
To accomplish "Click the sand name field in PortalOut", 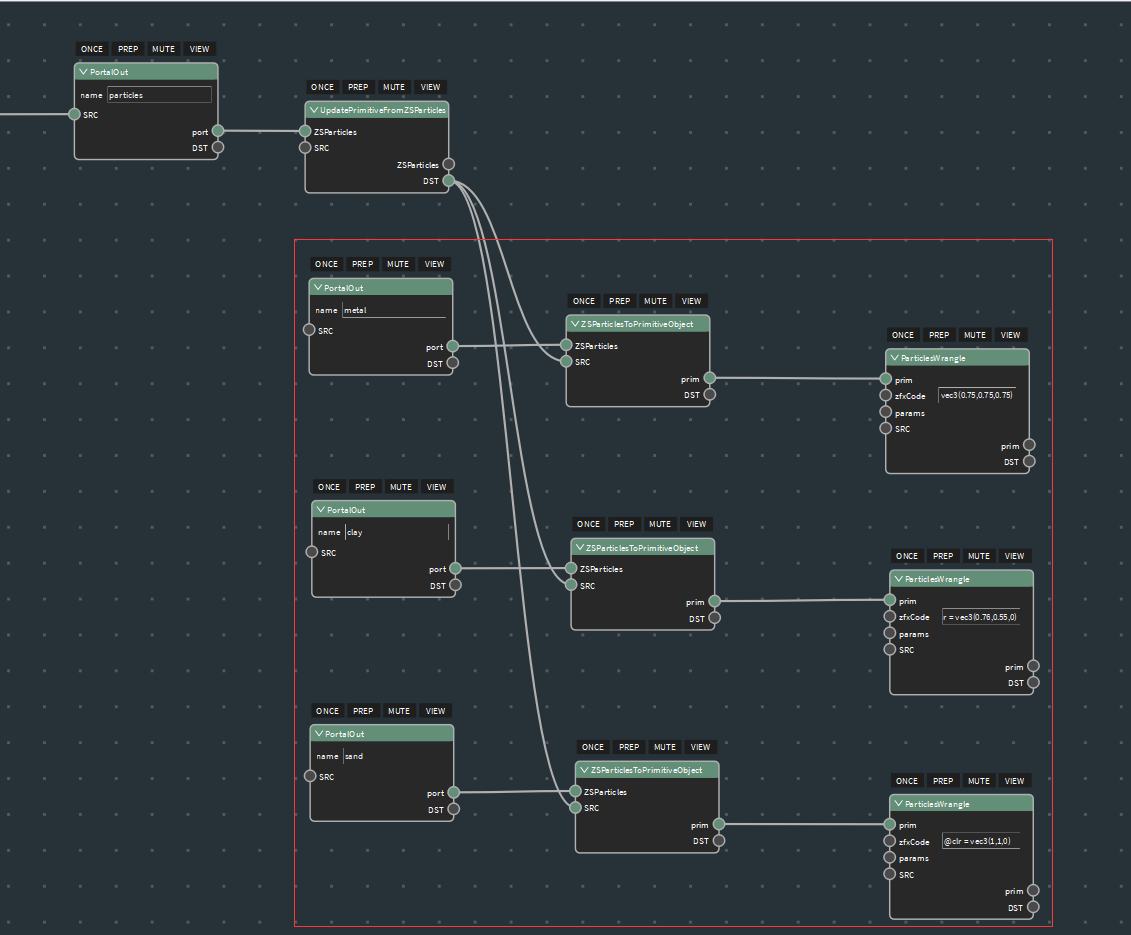I will click(396, 756).
